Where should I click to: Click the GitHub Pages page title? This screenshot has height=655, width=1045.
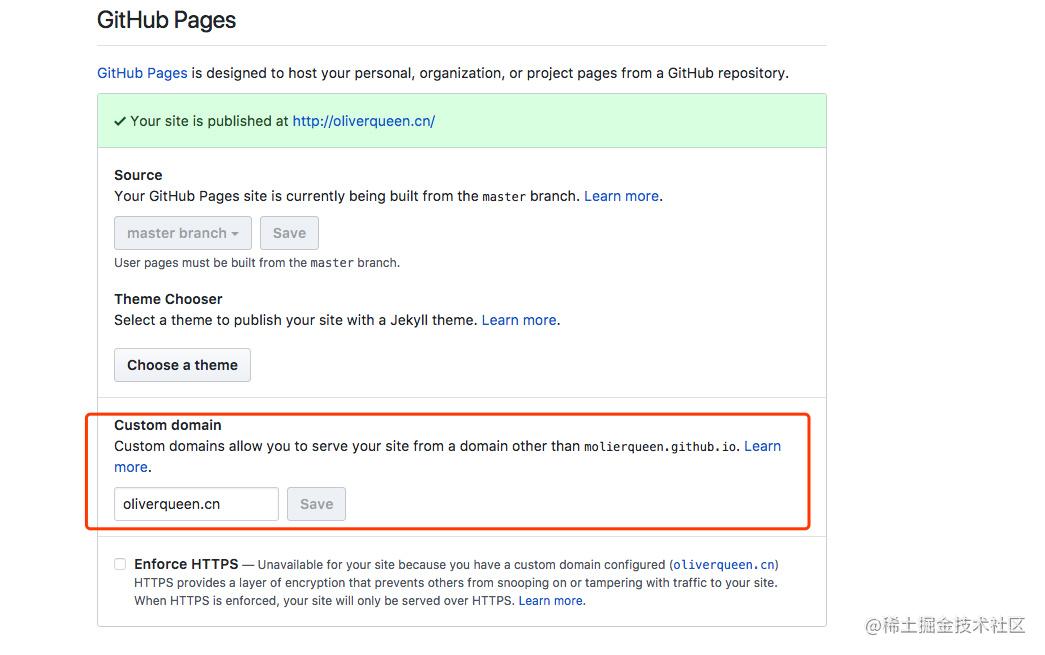[x=166, y=20]
